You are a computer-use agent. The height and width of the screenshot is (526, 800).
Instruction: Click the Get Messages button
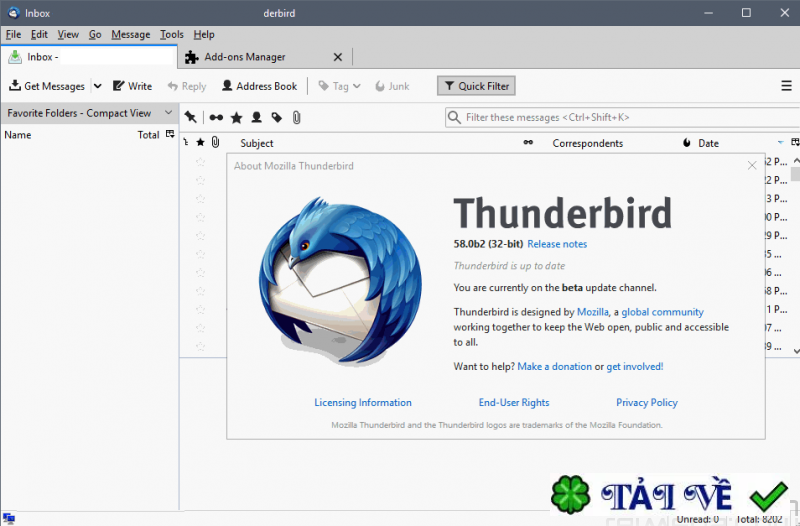pos(46,86)
